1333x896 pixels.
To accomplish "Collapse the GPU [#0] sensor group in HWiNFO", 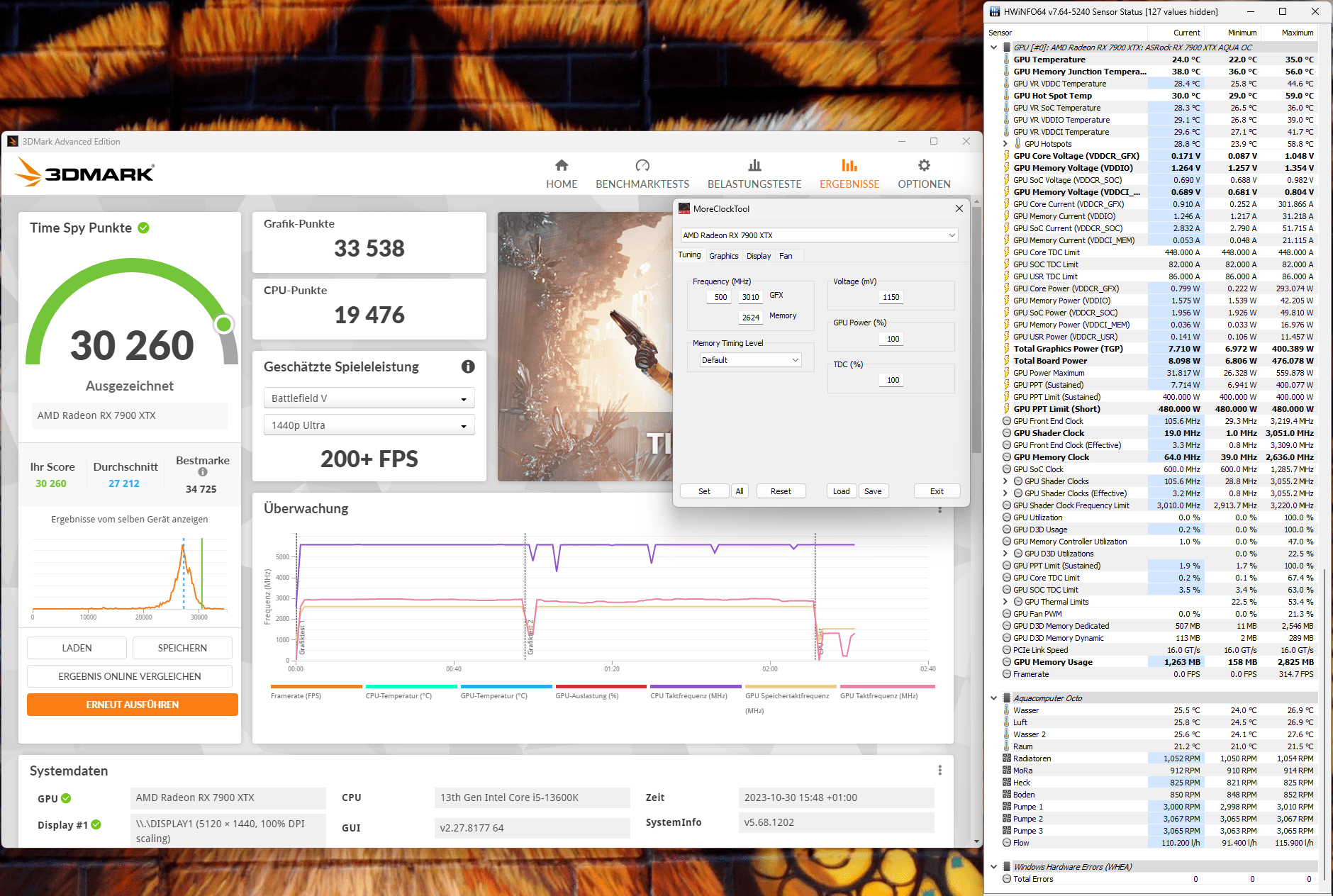I will pos(994,47).
